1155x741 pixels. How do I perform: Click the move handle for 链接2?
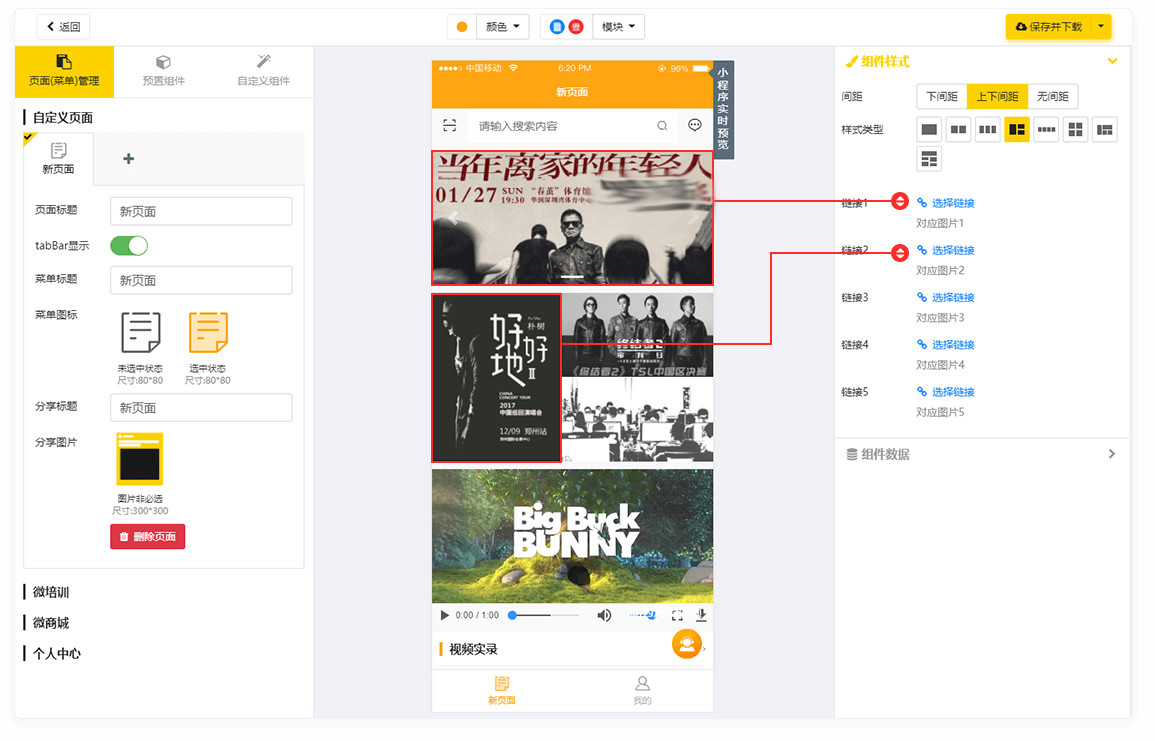(899, 253)
